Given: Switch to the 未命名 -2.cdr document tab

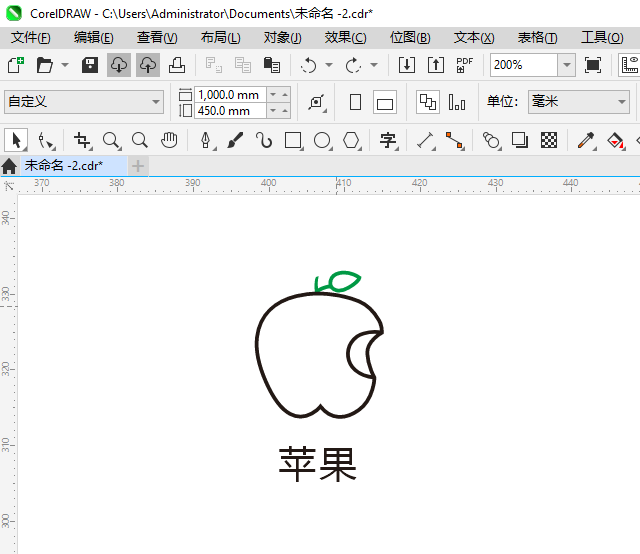Looking at the screenshot, I should pyautogui.click(x=73, y=166).
